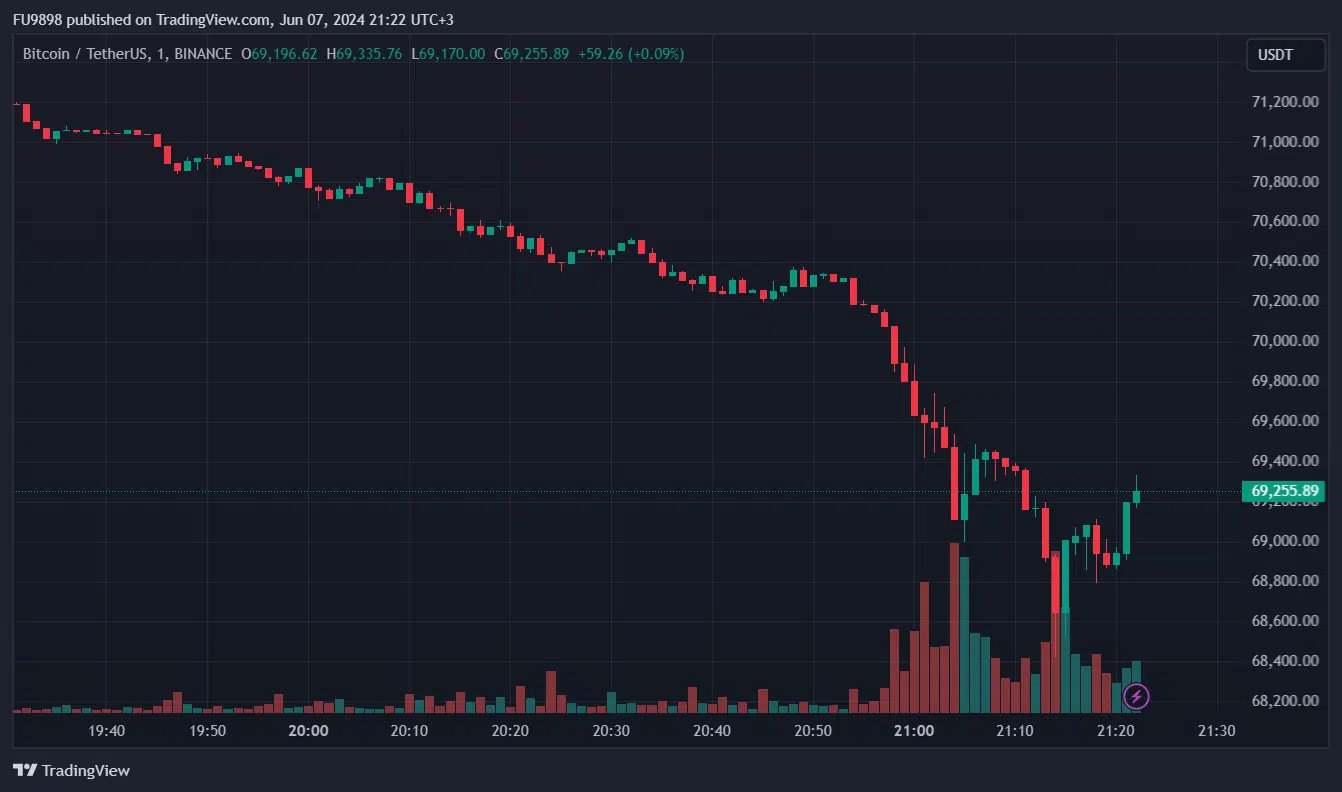1342x792 pixels.
Task: Click the 21:00 time axis label
Action: (x=914, y=730)
